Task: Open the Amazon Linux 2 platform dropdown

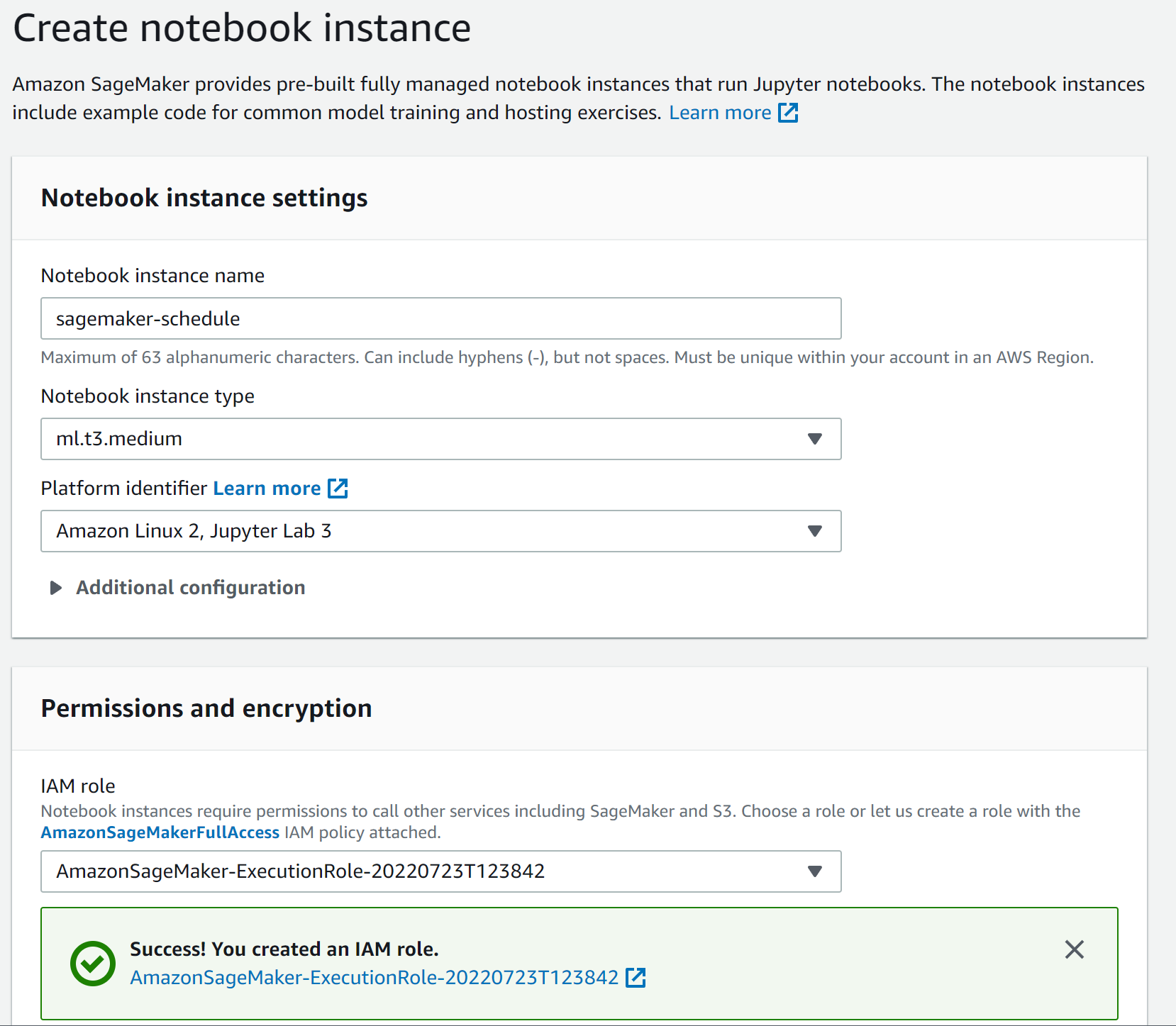Action: [426, 531]
